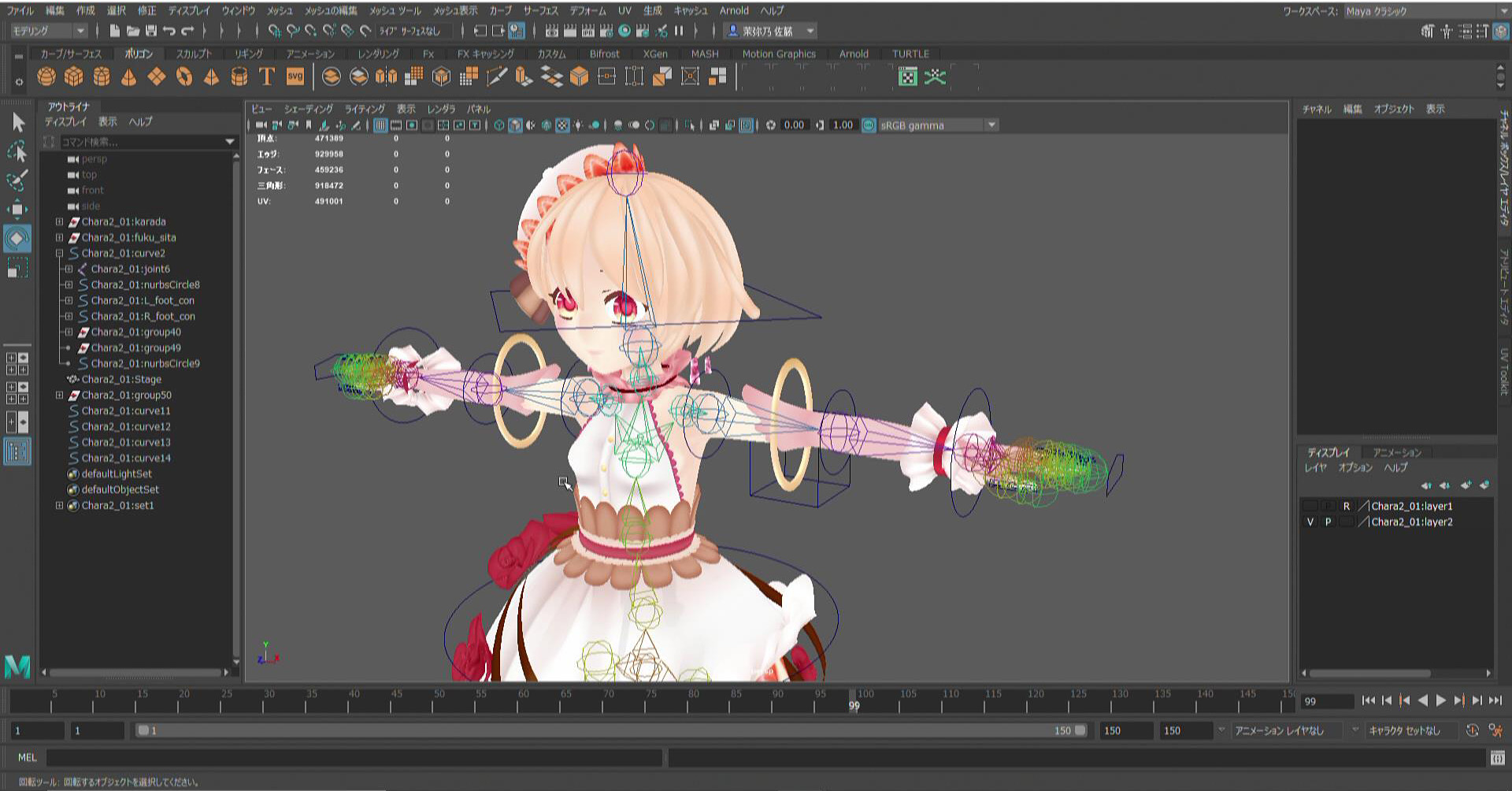Open the デフォーム menu
The height and width of the screenshot is (791, 1512).
pos(588,10)
